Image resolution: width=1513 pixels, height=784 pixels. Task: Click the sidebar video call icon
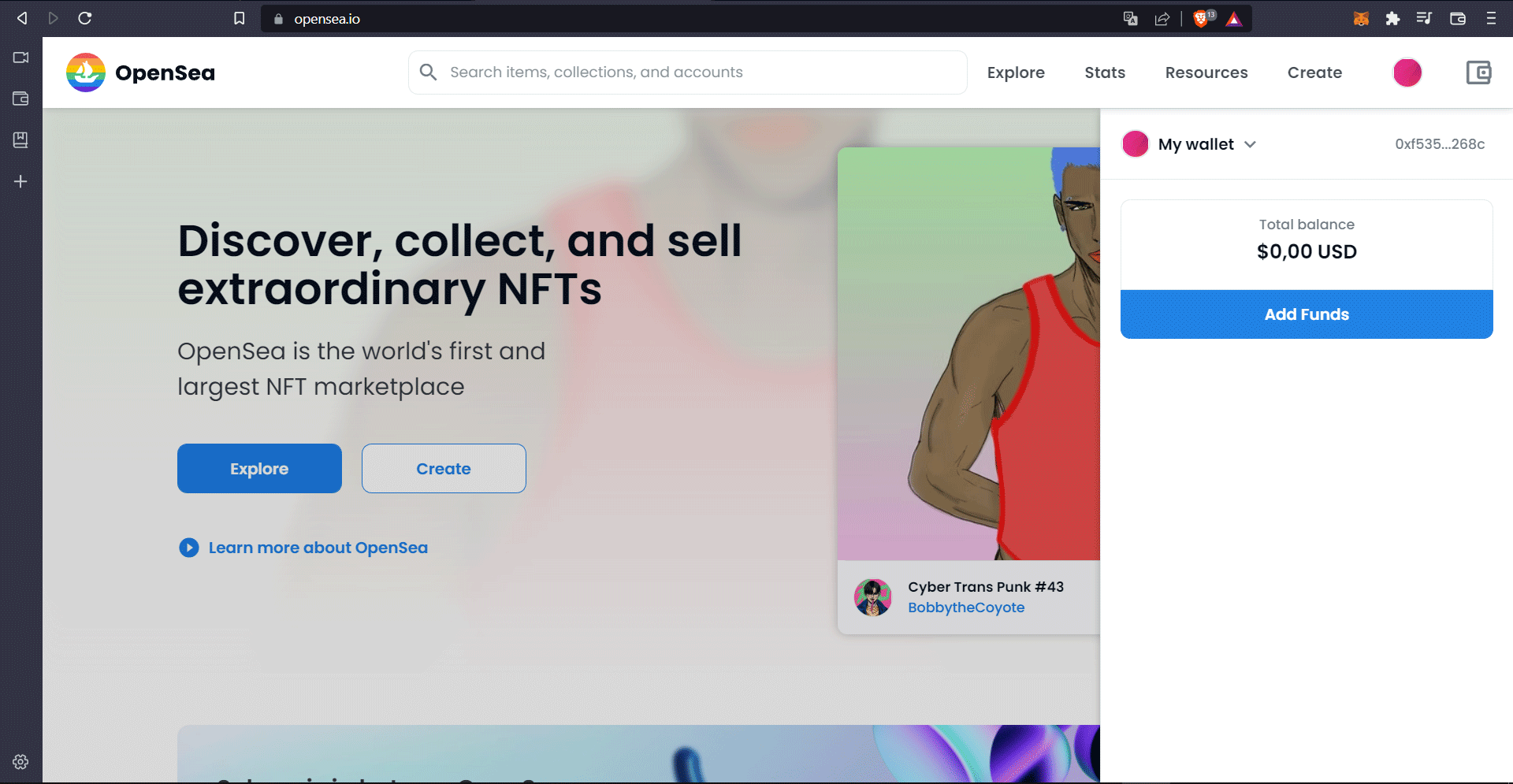[x=21, y=58]
